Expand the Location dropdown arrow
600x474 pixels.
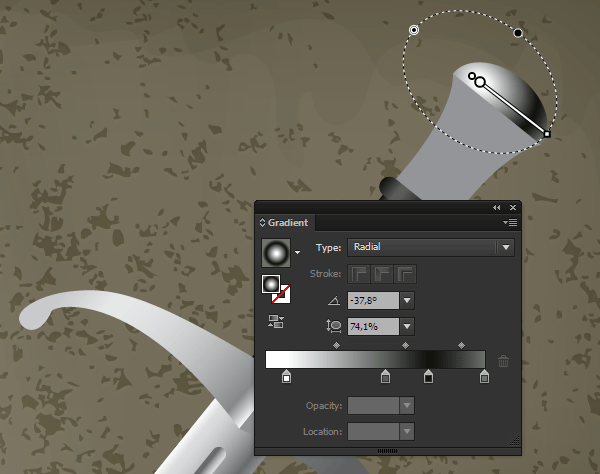pyautogui.click(x=407, y=432)
